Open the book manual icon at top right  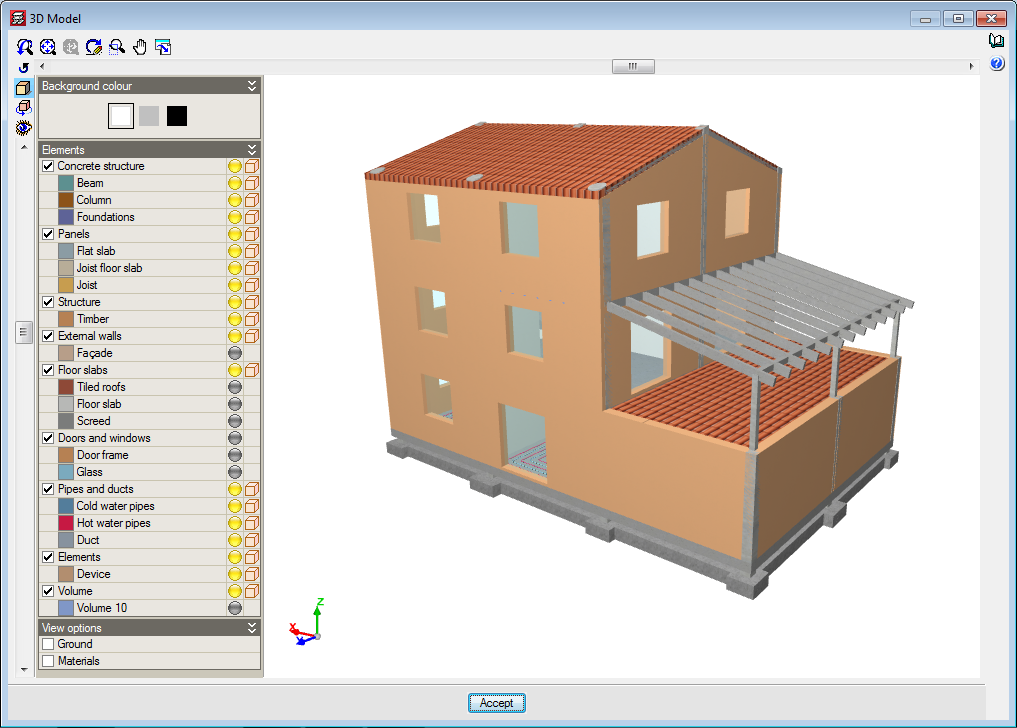coord(996,41)
